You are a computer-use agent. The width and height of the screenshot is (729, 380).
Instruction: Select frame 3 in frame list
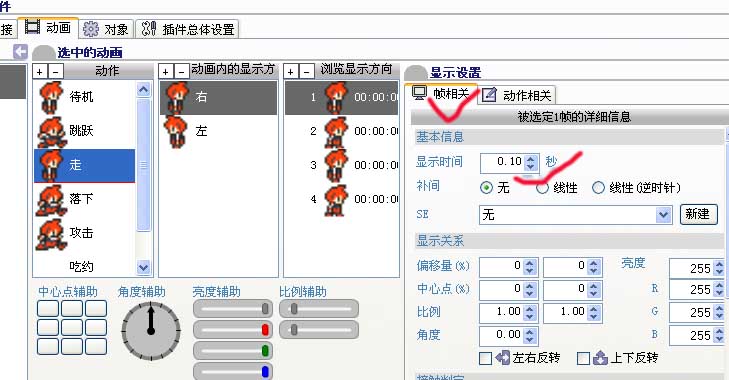coord(341,165)
